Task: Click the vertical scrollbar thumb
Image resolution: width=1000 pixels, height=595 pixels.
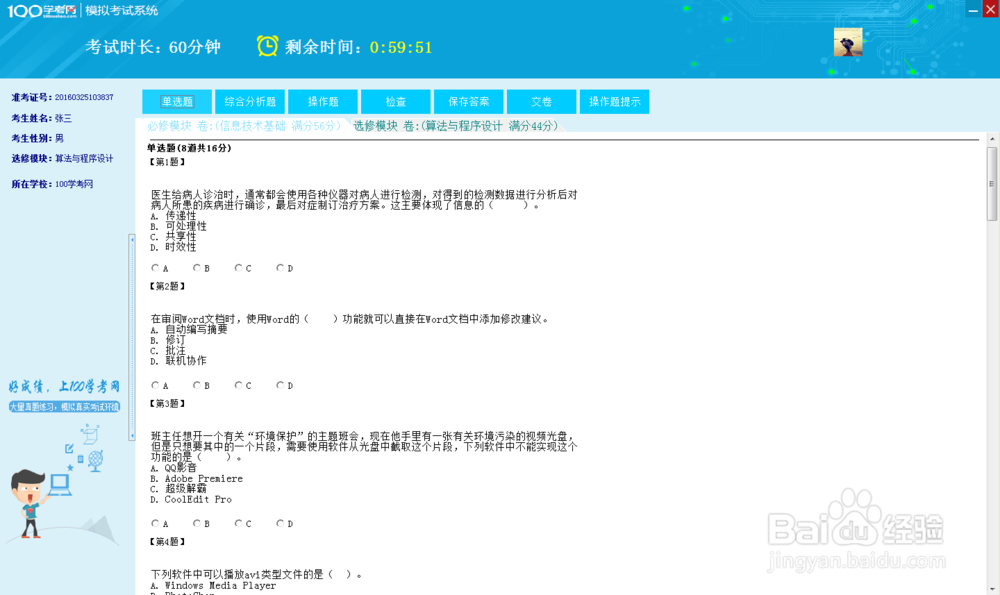Action: coord(992,184)
